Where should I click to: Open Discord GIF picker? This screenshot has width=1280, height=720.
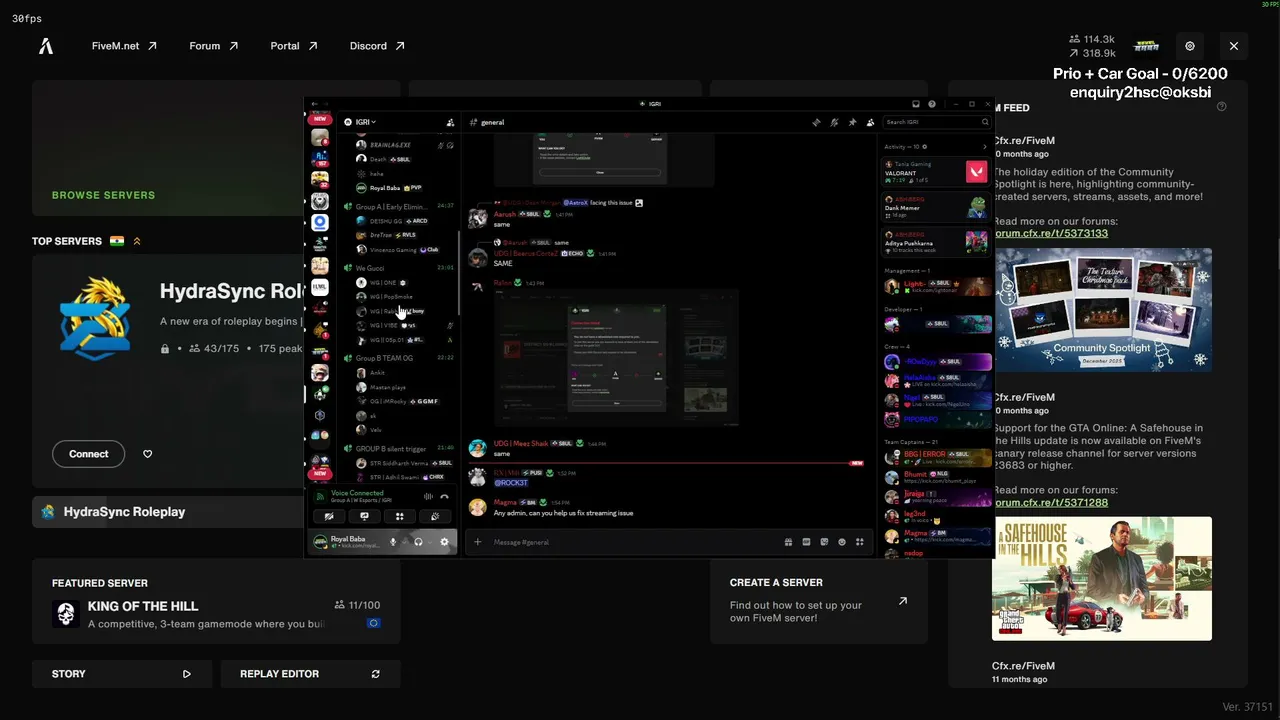point(806,542)
